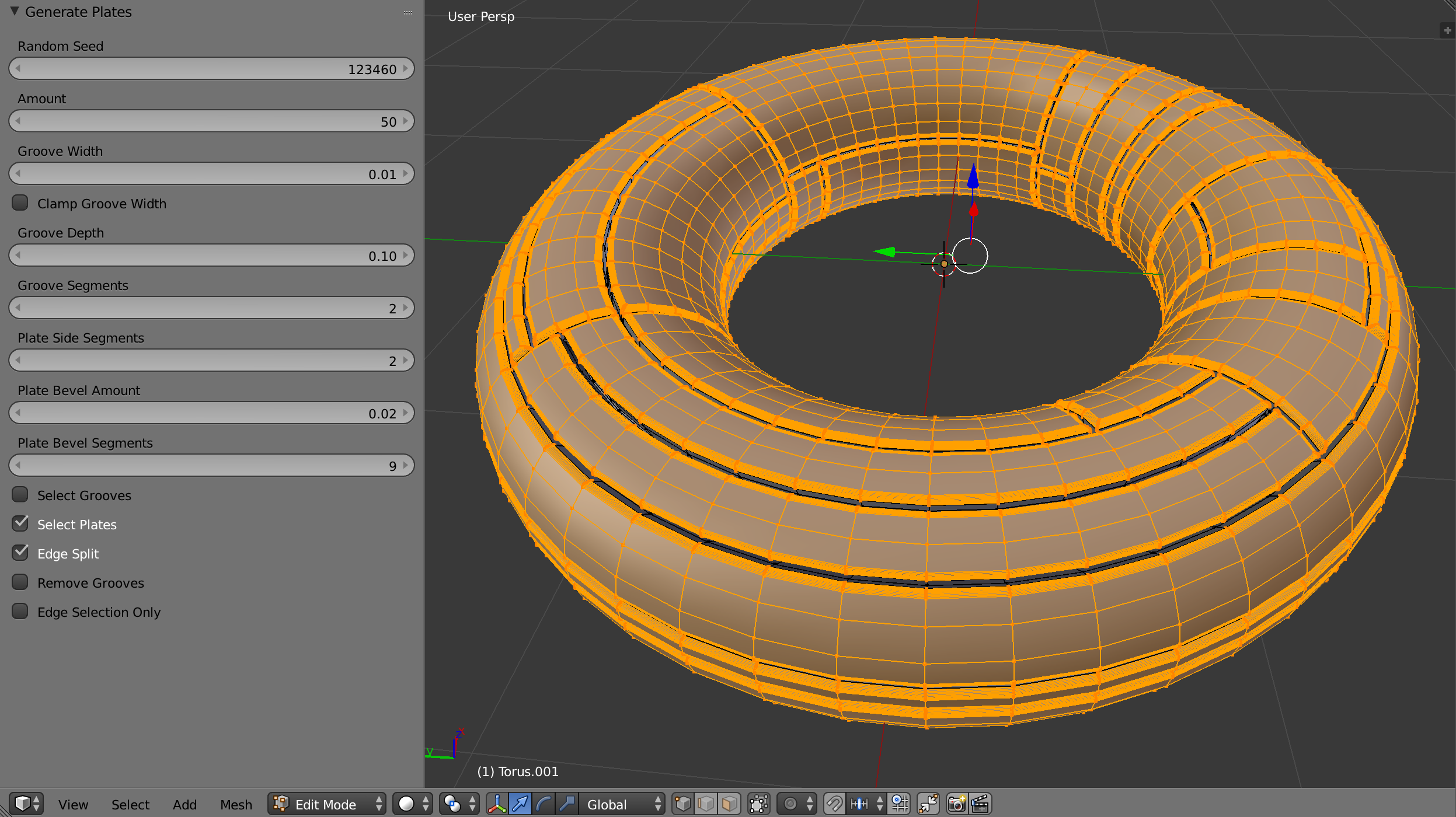Enable the Select Grooves checkbox
The width and height of the screenshot is (1456, 817).
tap(20, 494)
